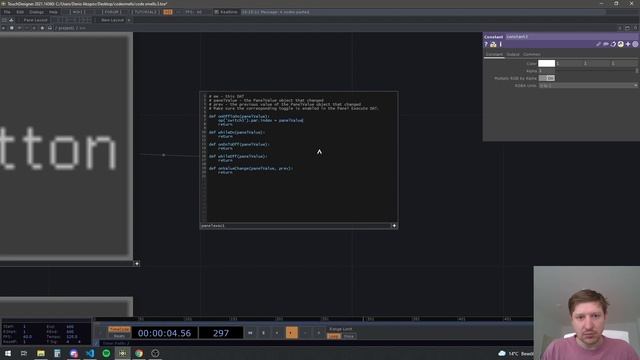Open Windows Start menu
Viewport: 640px width, 360px height.
(8, 353)
